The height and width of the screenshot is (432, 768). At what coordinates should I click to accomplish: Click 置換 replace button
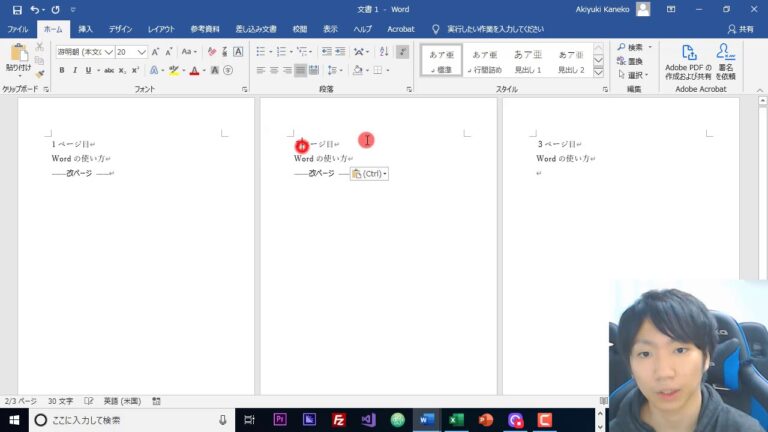click(630, 61)
